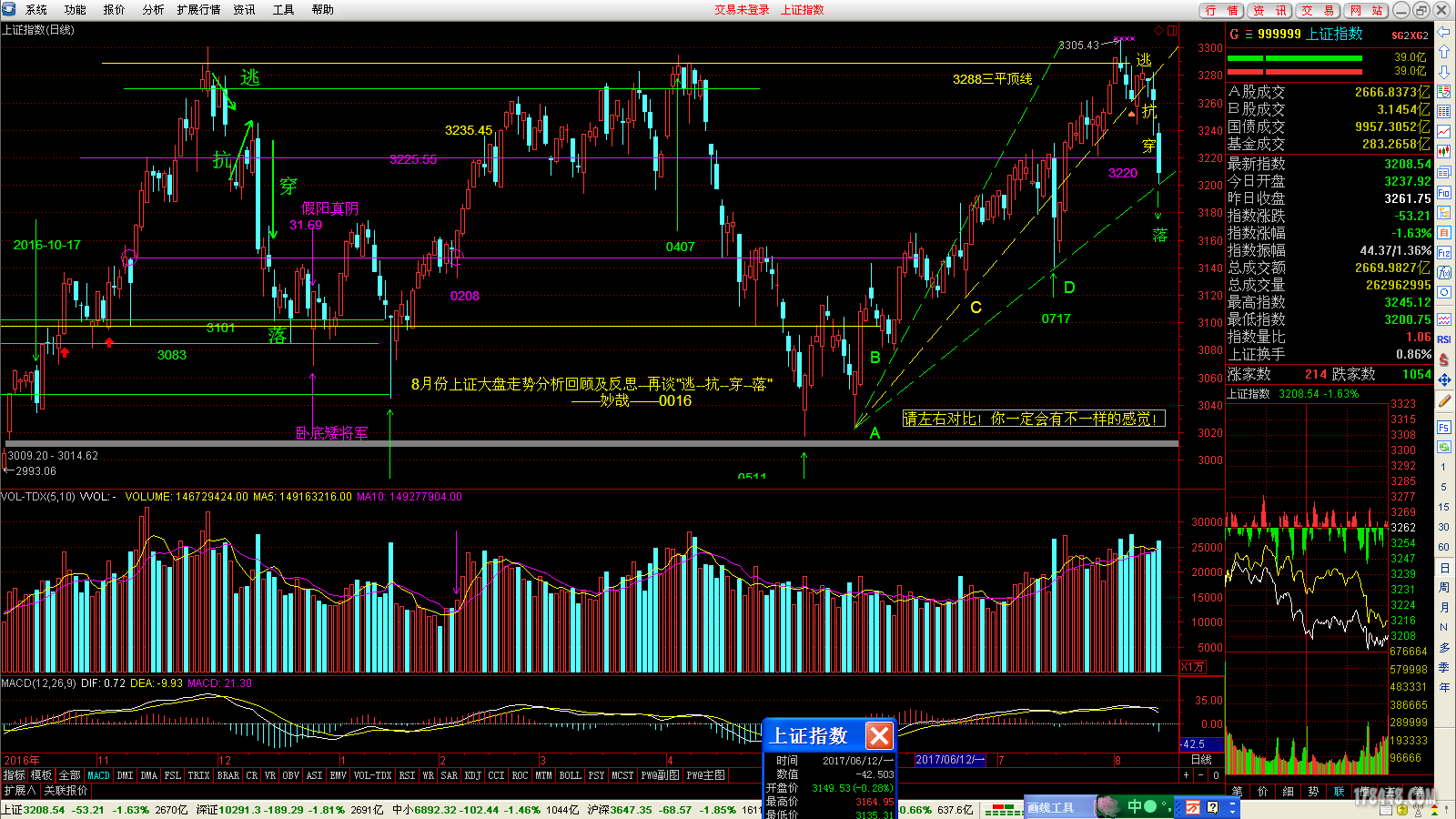Select the RSI indicator tab
The image size is (1456, 819).
click(x=407, y=775)
